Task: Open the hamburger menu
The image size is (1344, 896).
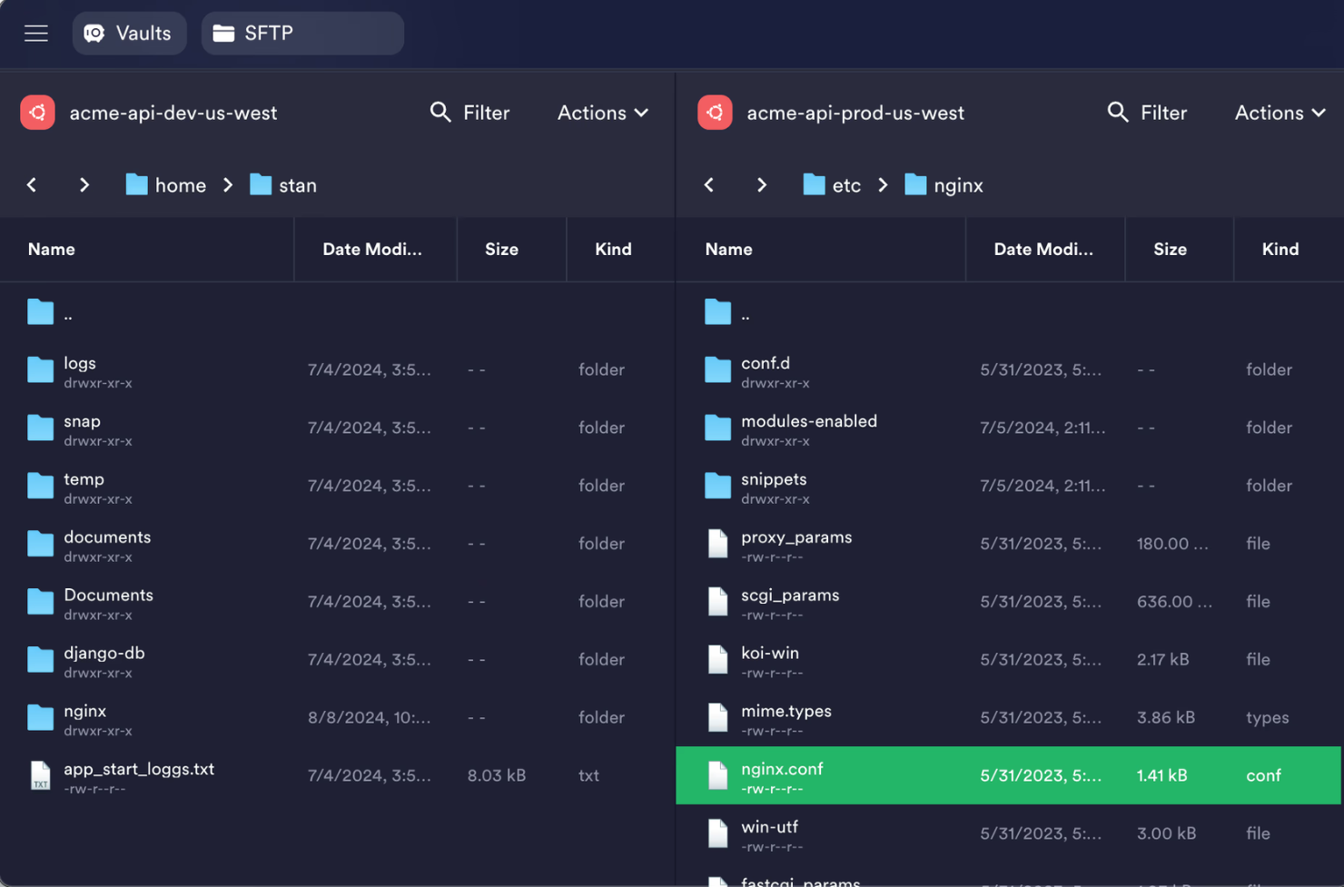Action: [35, 33]
